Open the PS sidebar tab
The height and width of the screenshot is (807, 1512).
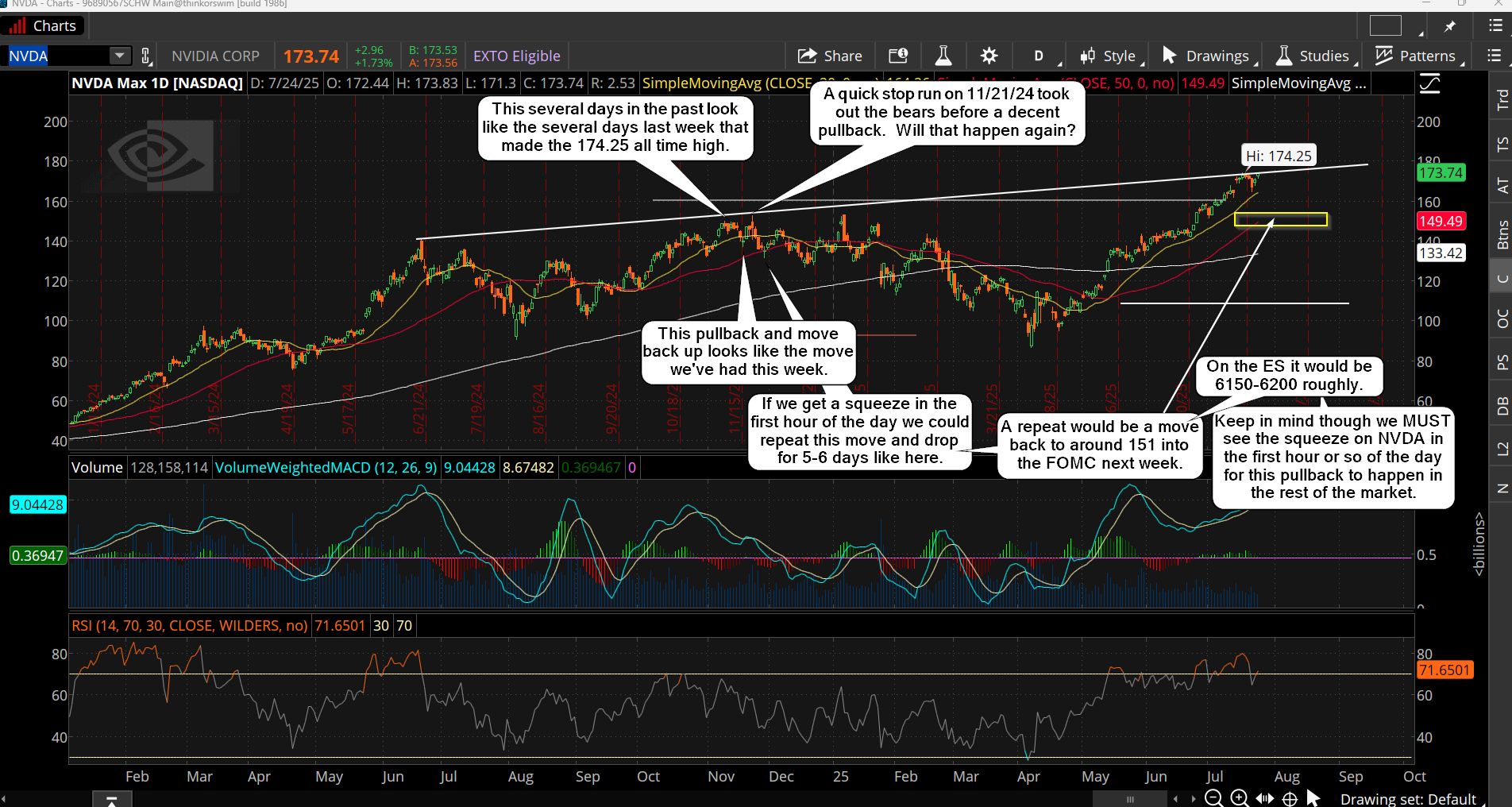(1502, 362)
